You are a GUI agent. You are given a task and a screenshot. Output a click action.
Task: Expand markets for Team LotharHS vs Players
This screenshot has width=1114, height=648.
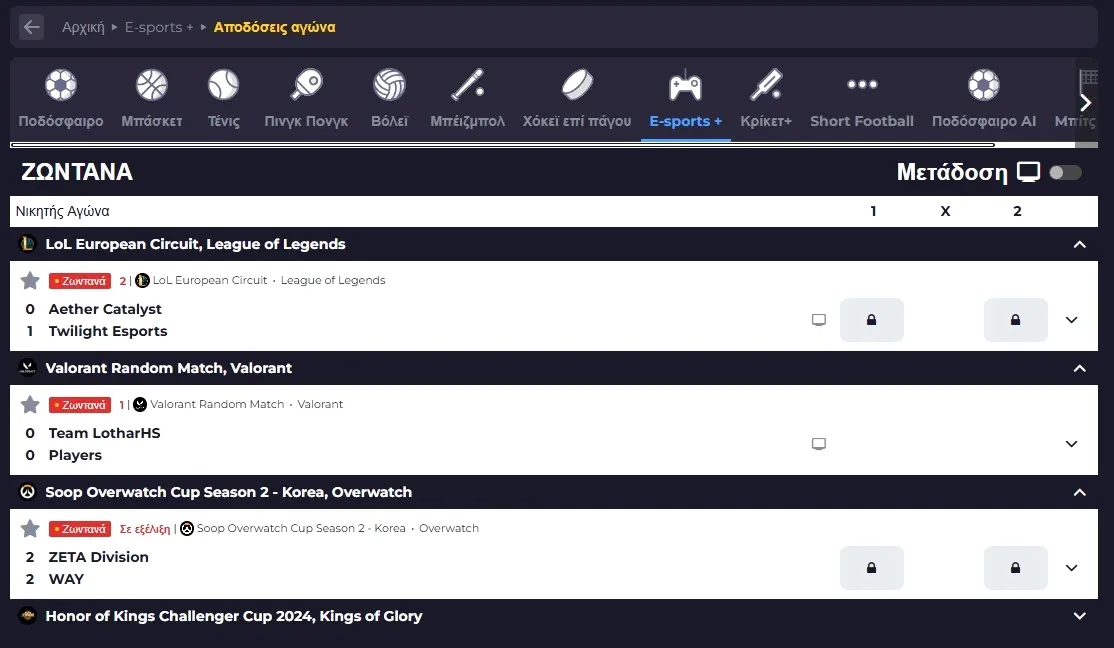click(x=1071, y=444)
